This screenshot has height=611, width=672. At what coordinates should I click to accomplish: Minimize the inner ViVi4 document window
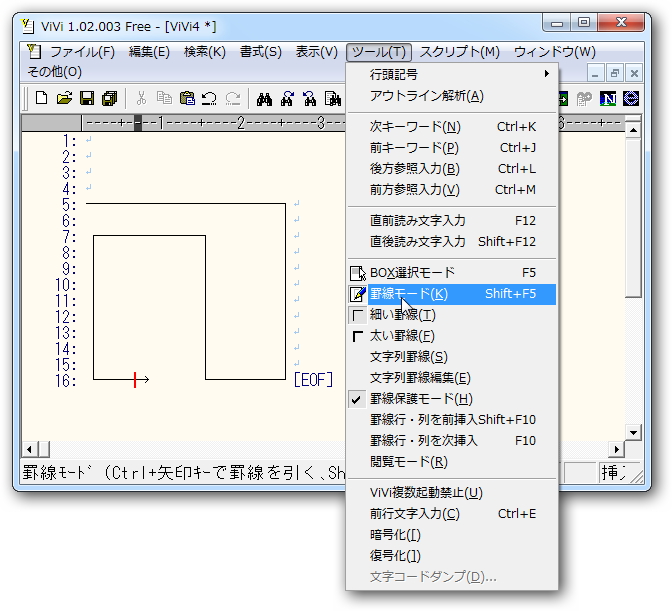coord(595,74)
